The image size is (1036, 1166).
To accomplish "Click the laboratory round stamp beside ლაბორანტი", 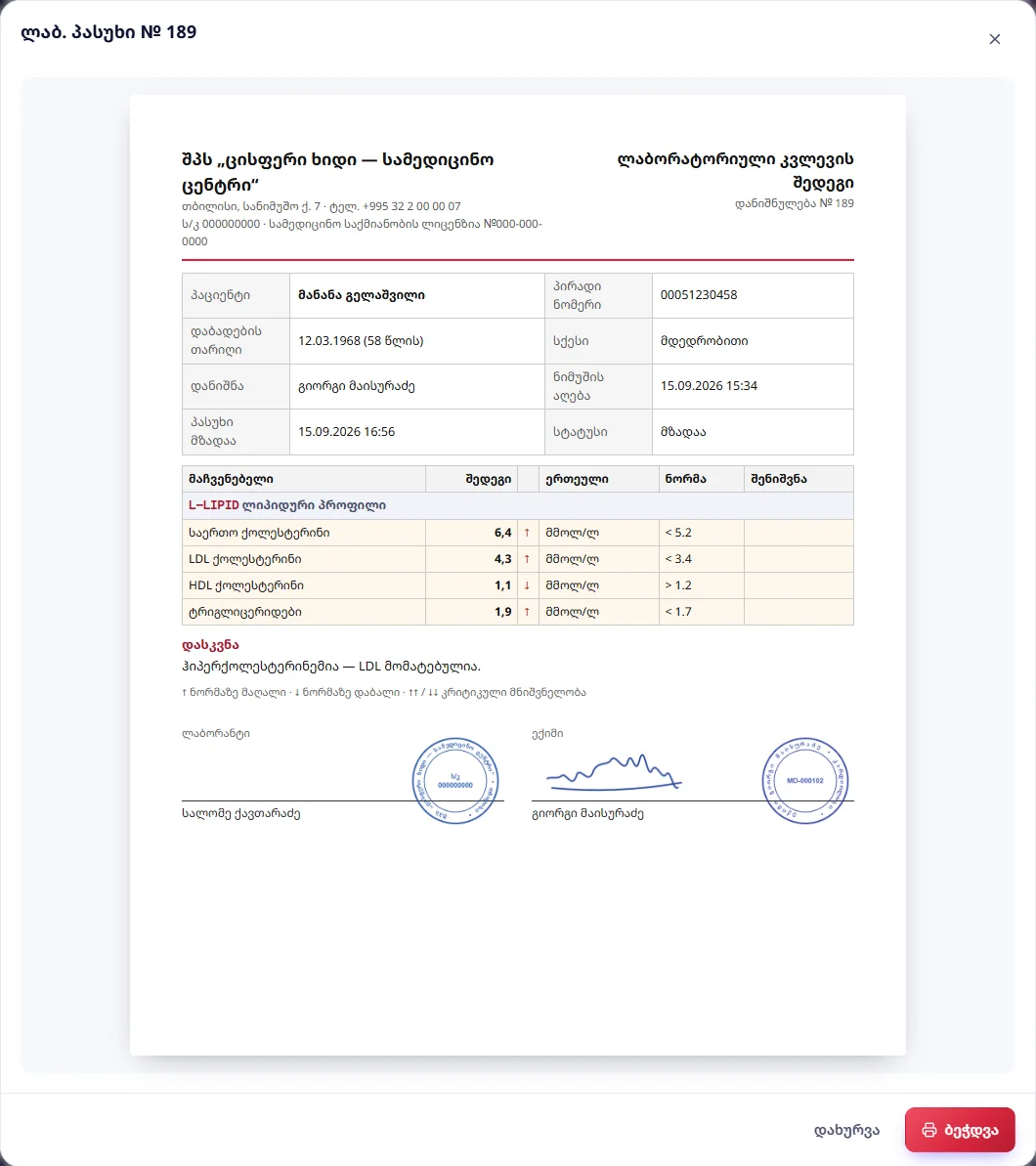I will (x=455, y=781).
